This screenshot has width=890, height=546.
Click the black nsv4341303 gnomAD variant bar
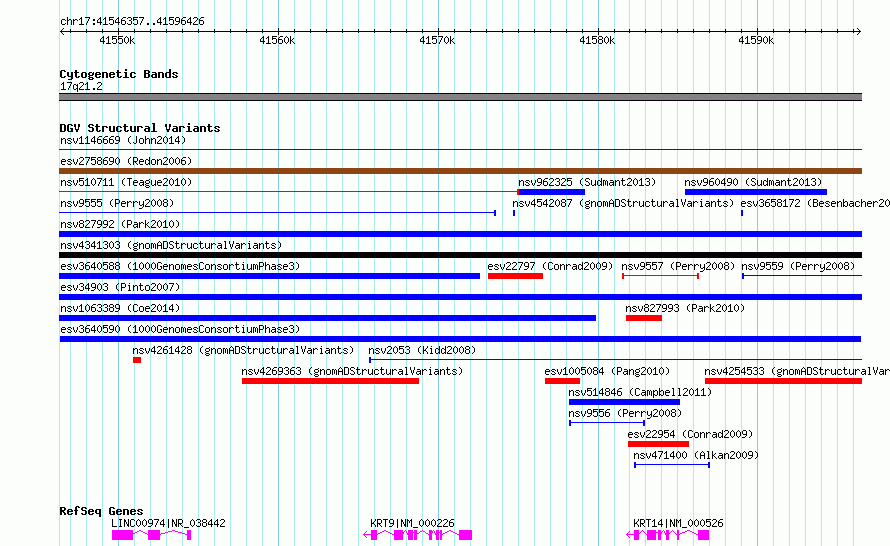[460, 255]
